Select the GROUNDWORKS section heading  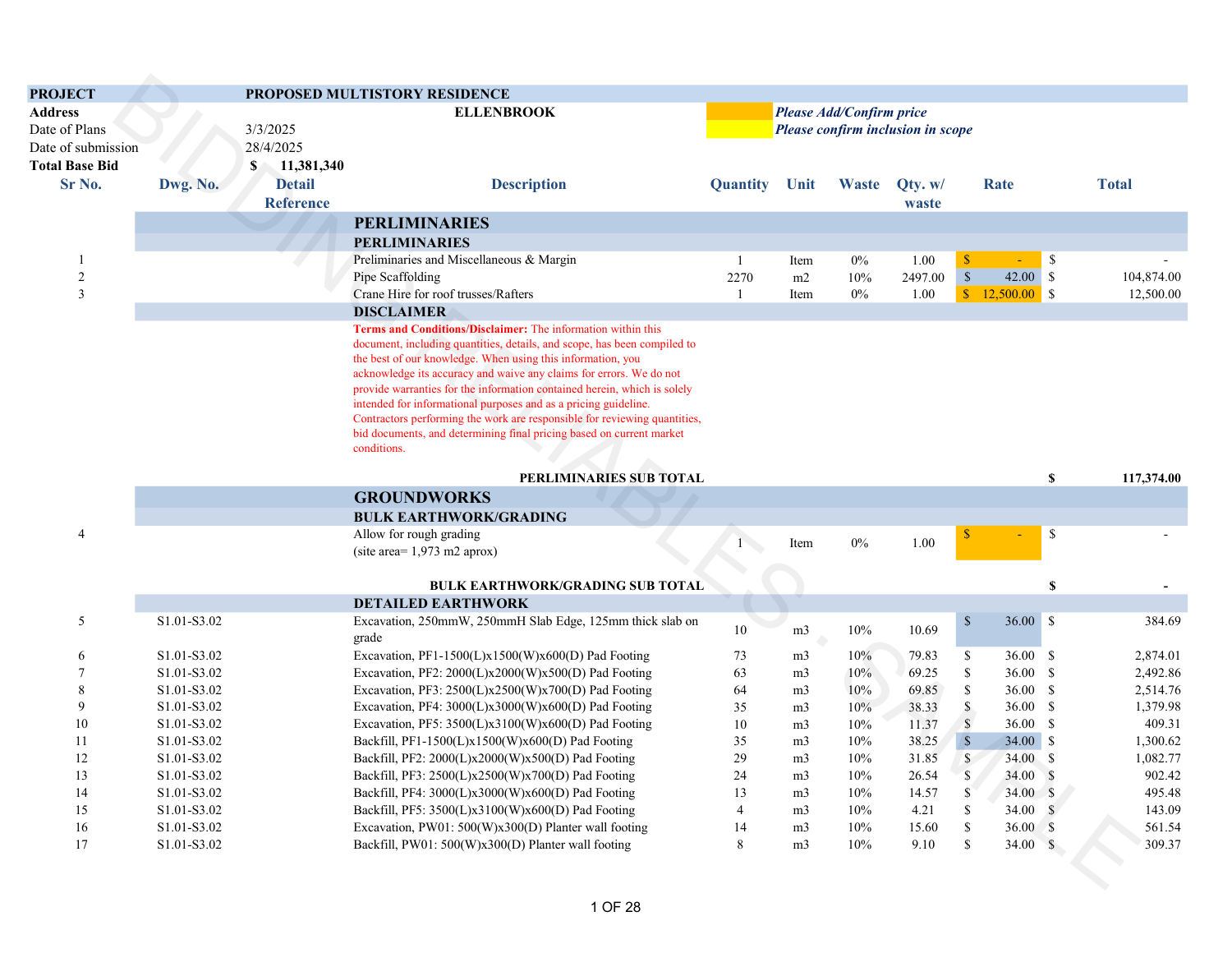(x=422, y=497)
